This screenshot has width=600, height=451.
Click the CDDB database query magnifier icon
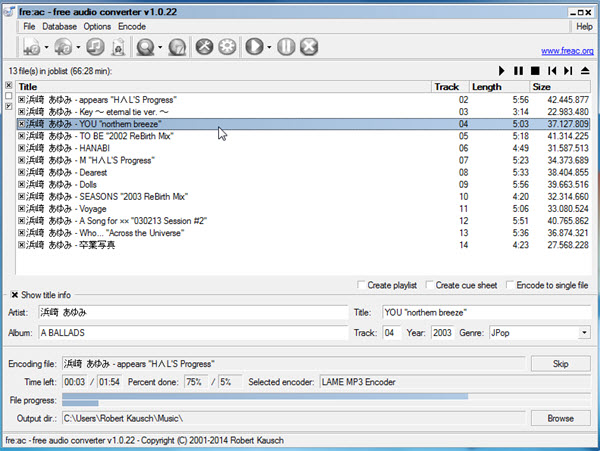pyautogui.click(x=147, y=47)
